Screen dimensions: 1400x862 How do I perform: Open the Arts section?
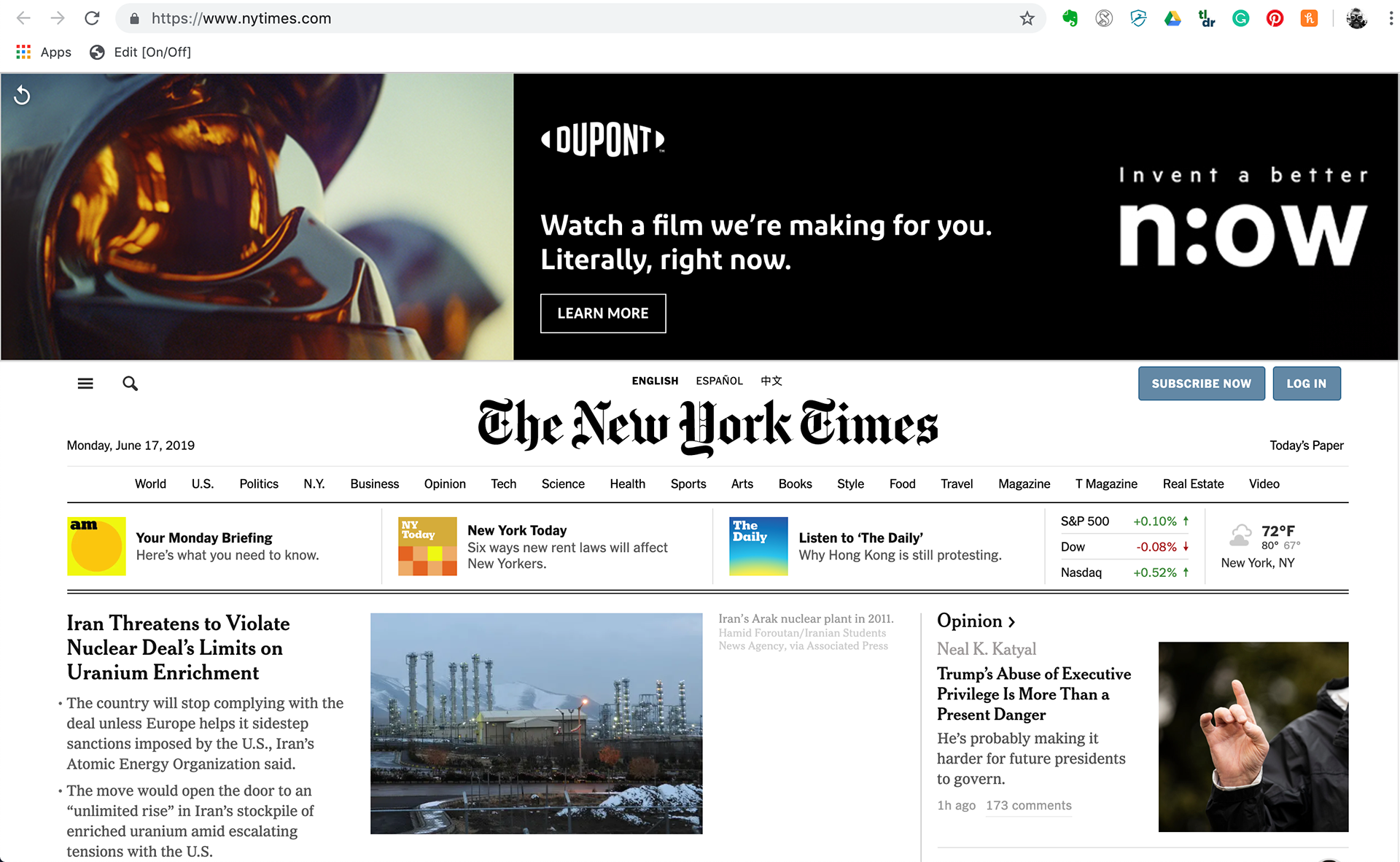coord(742,484)
